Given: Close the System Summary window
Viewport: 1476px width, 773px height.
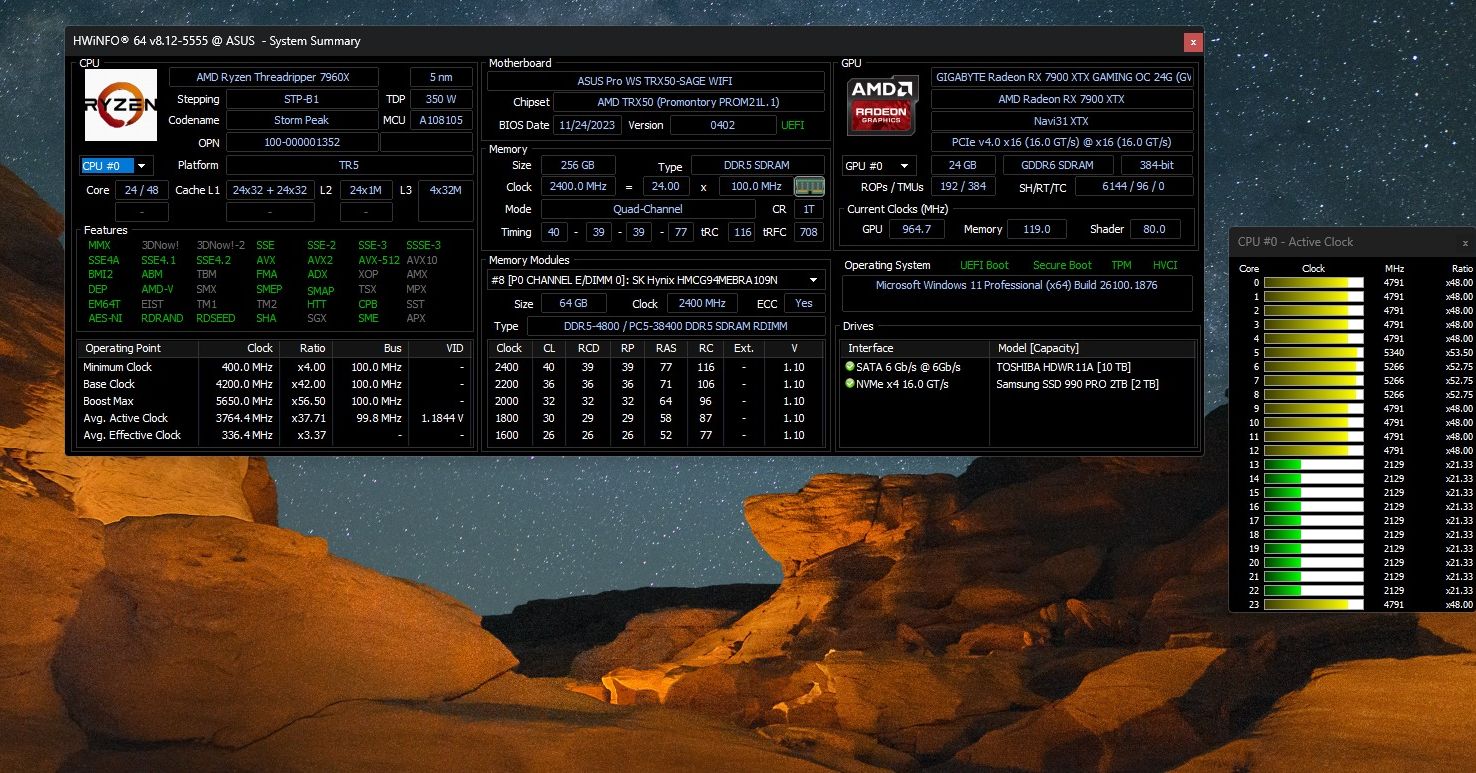Looking at the screenshot, I should [1192, 42].
